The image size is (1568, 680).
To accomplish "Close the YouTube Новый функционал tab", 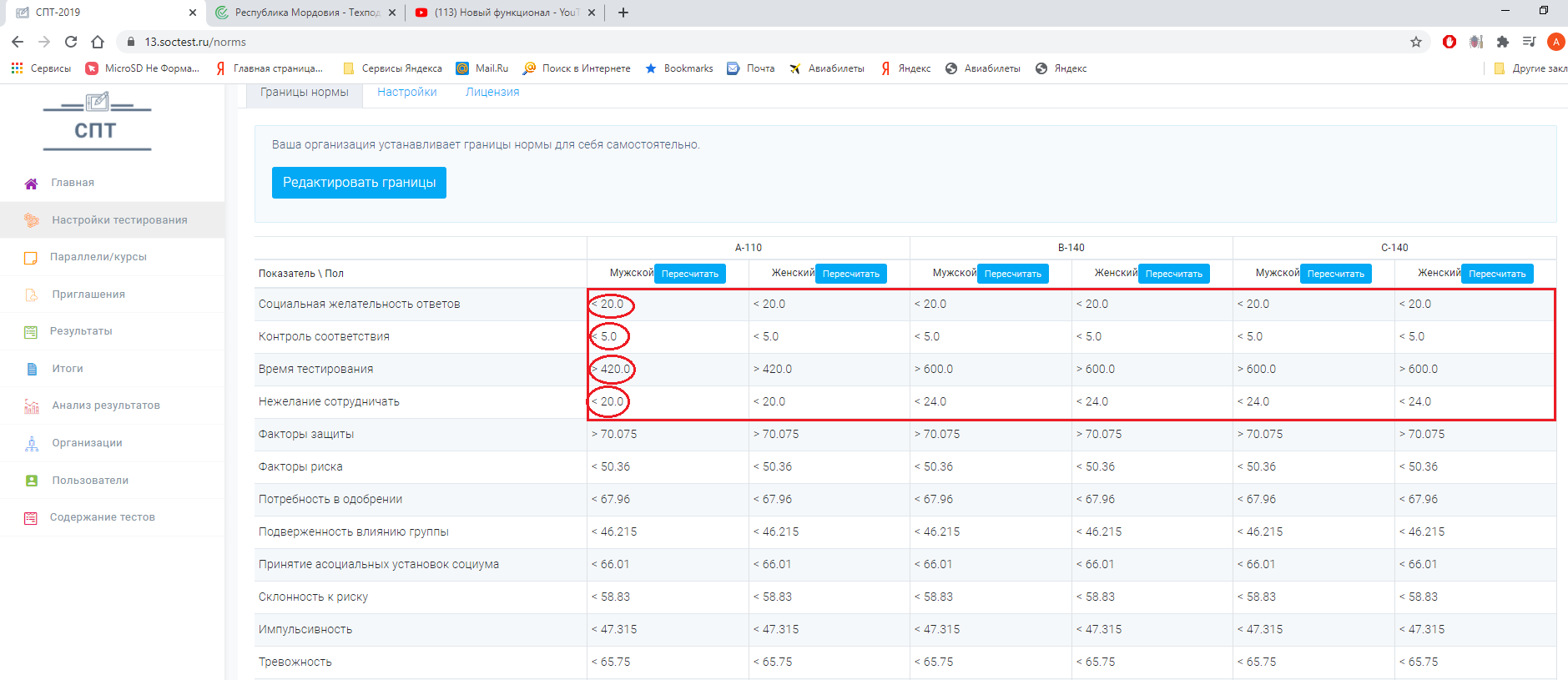I will coord(592,13).
